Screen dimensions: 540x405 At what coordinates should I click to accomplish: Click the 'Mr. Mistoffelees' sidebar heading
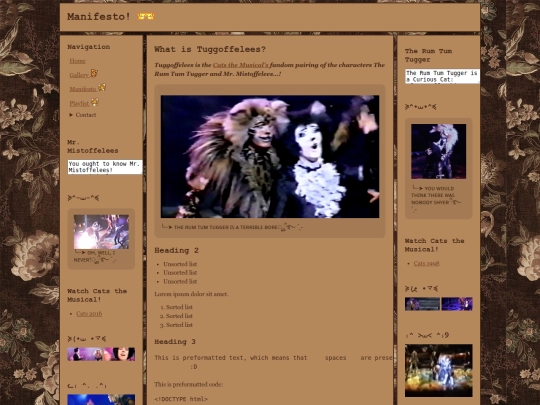(x=93, y=146)
